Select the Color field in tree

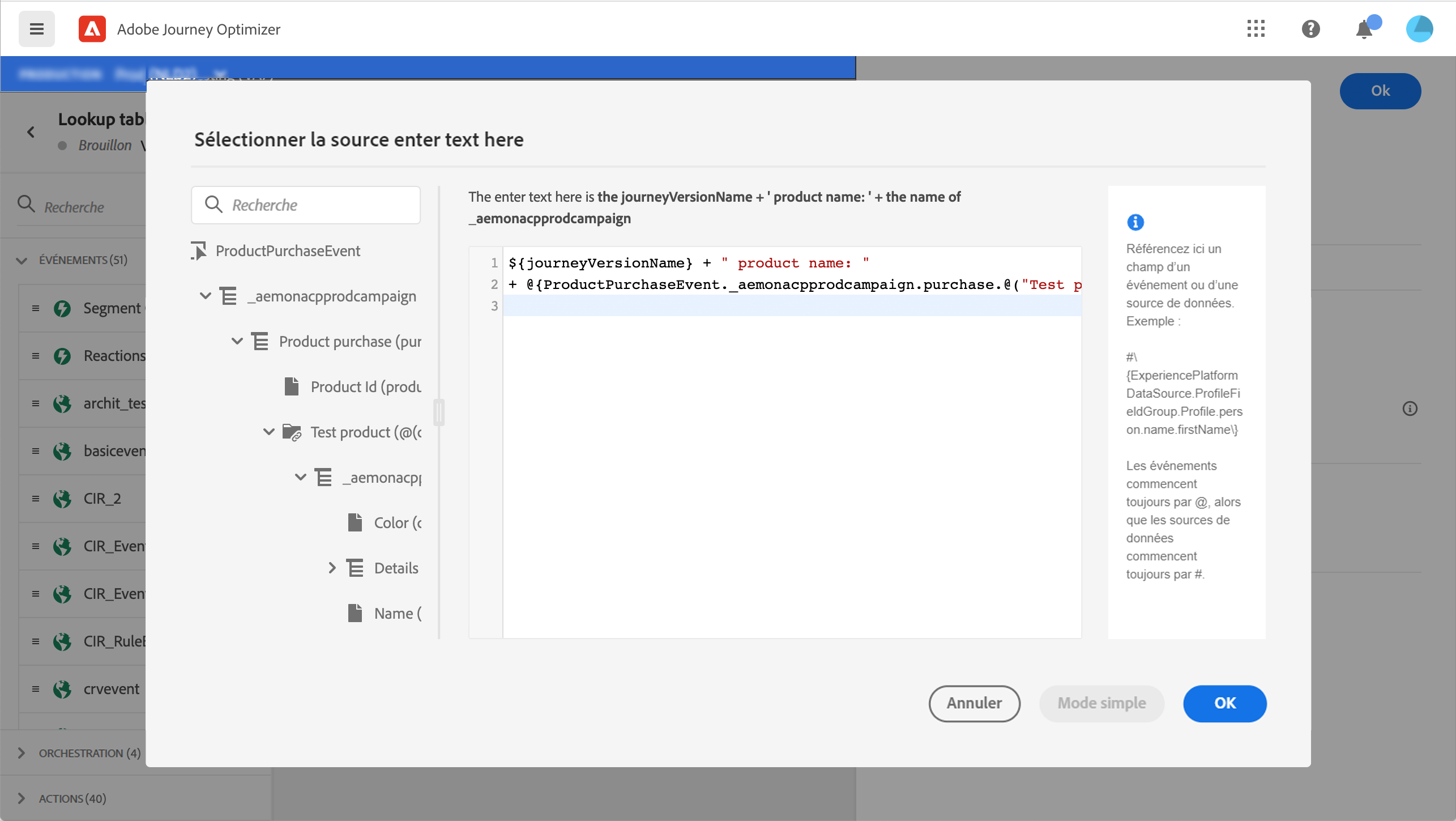pos(397,523)
